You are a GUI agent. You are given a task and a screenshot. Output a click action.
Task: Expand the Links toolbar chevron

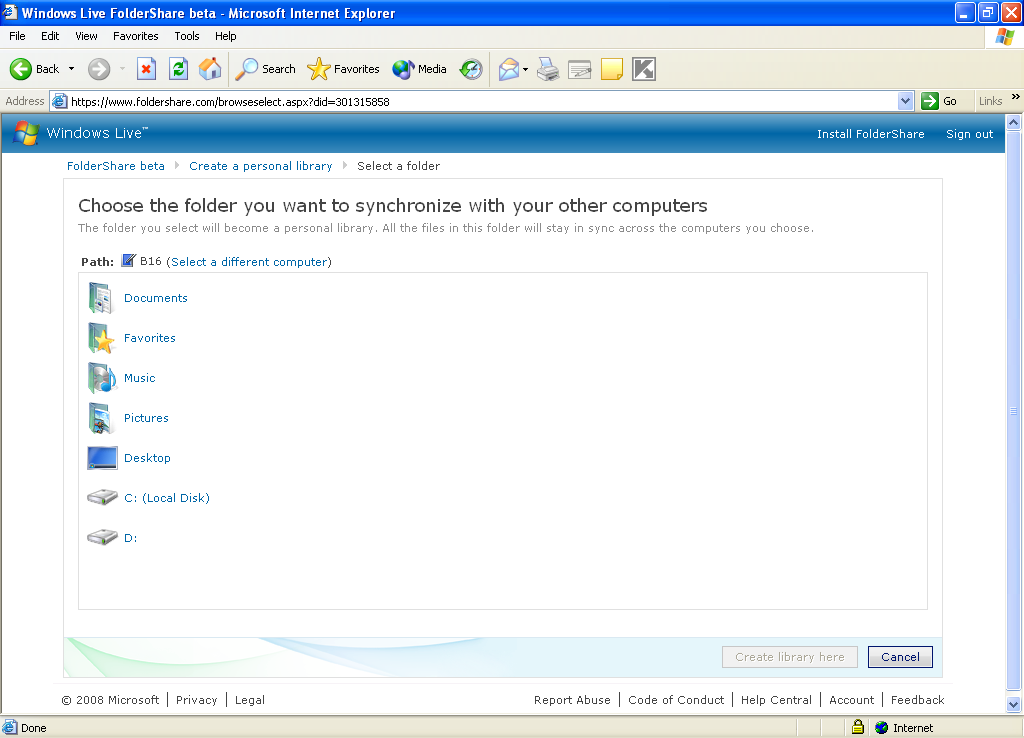pos(1016,97)
